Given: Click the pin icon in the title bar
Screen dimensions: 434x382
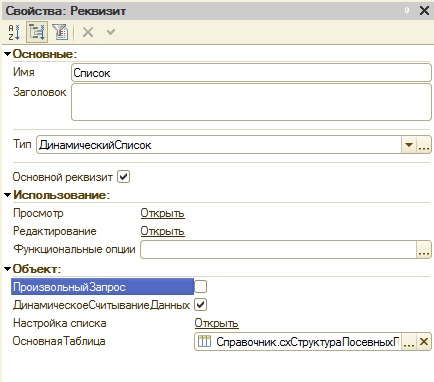Looking at the screenshot, I should 407,11.
